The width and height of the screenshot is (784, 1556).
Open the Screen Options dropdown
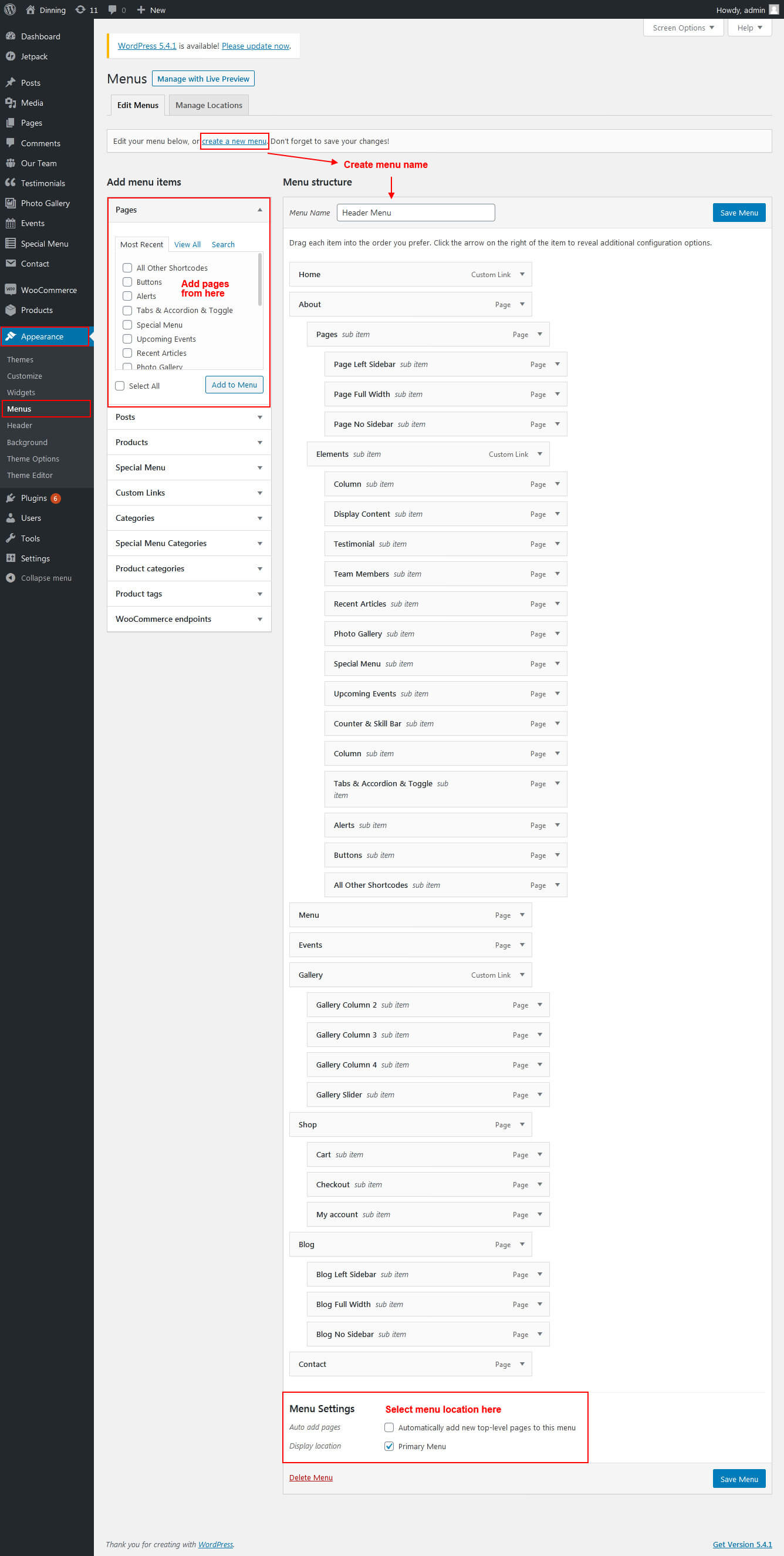tap(682, 28)
